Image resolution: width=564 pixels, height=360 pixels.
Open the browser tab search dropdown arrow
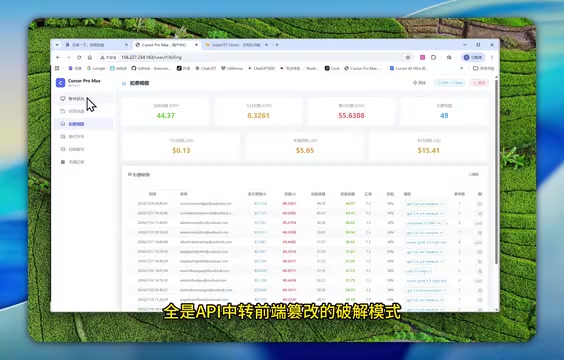[x=57, y=45]
